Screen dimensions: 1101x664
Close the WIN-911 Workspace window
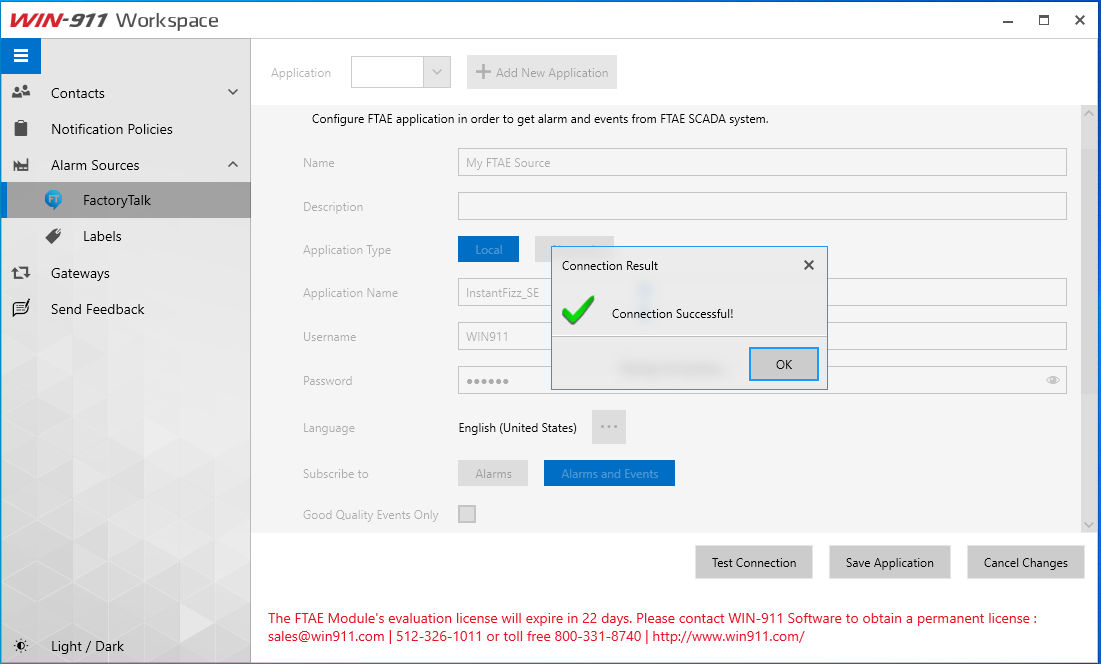[x=1080, y=20]
